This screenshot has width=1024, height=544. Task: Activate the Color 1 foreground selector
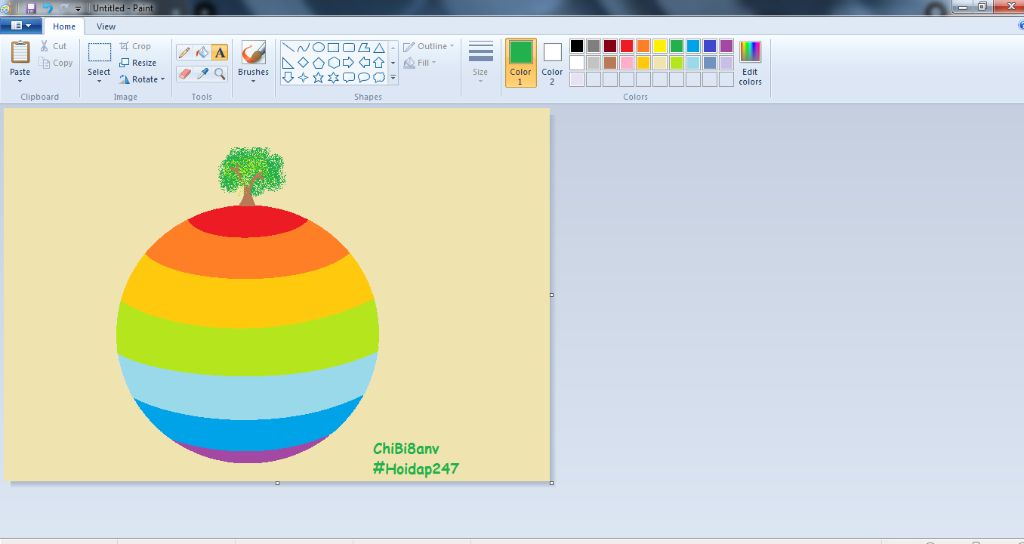pyautogui.click(x=520, y=63)
